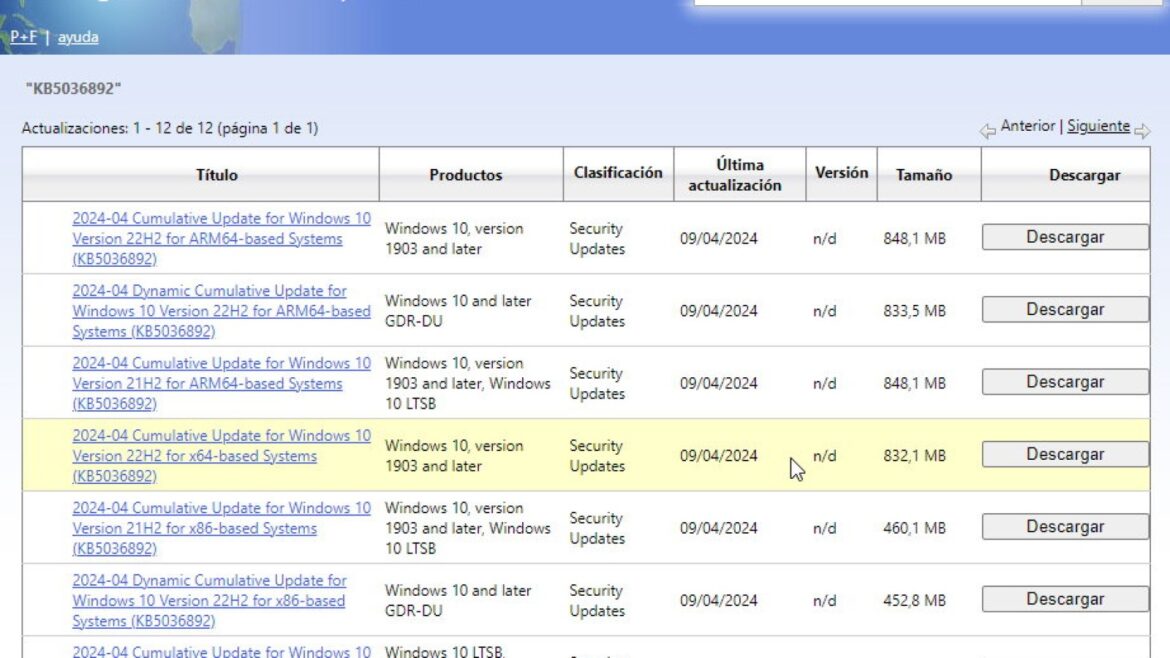1170x658 pixels.
Task: Download the 833,5 MB Dynamic update
Action: coord(1065,310)
